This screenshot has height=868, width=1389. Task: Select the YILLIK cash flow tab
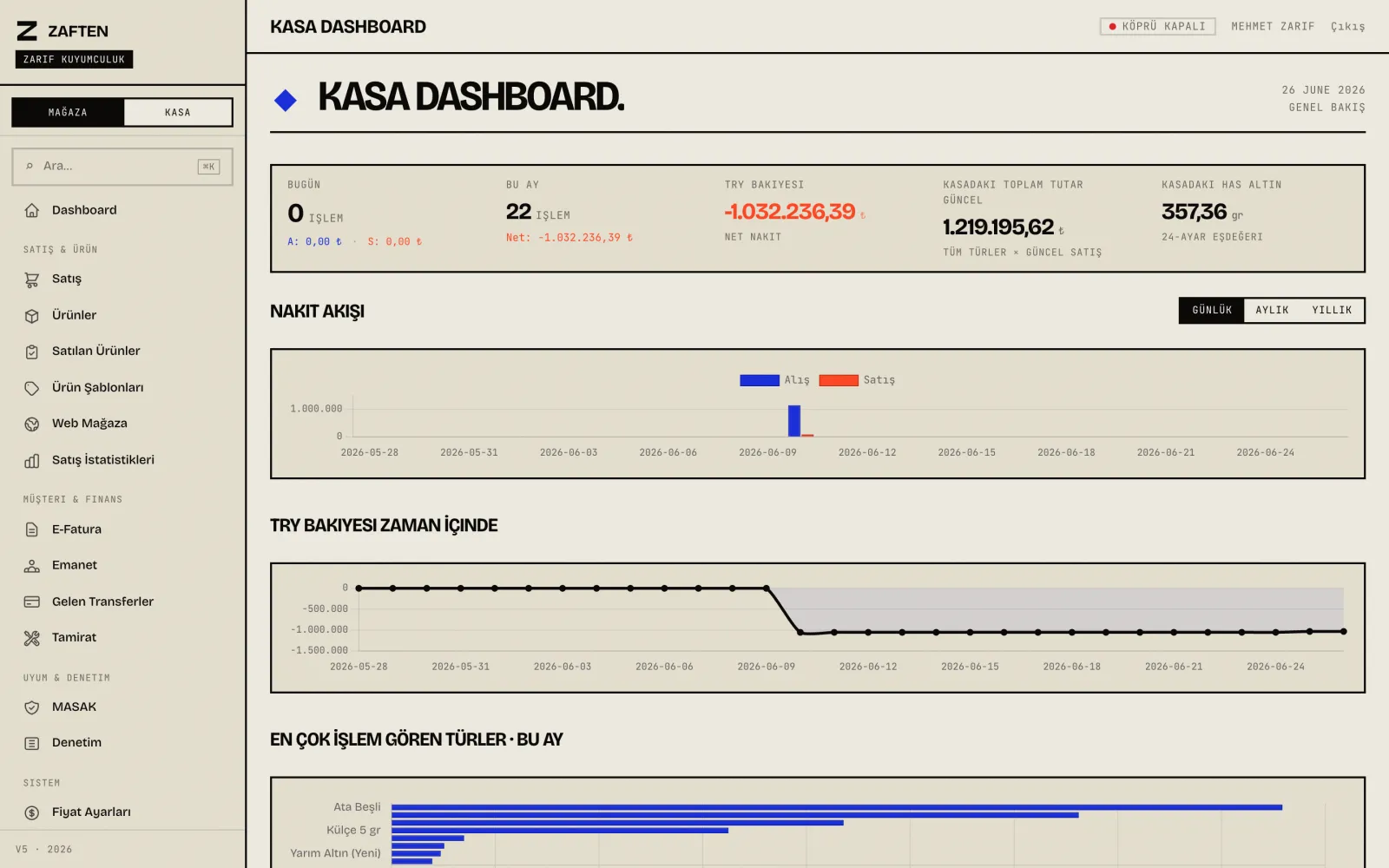(x=1332, y=310)
